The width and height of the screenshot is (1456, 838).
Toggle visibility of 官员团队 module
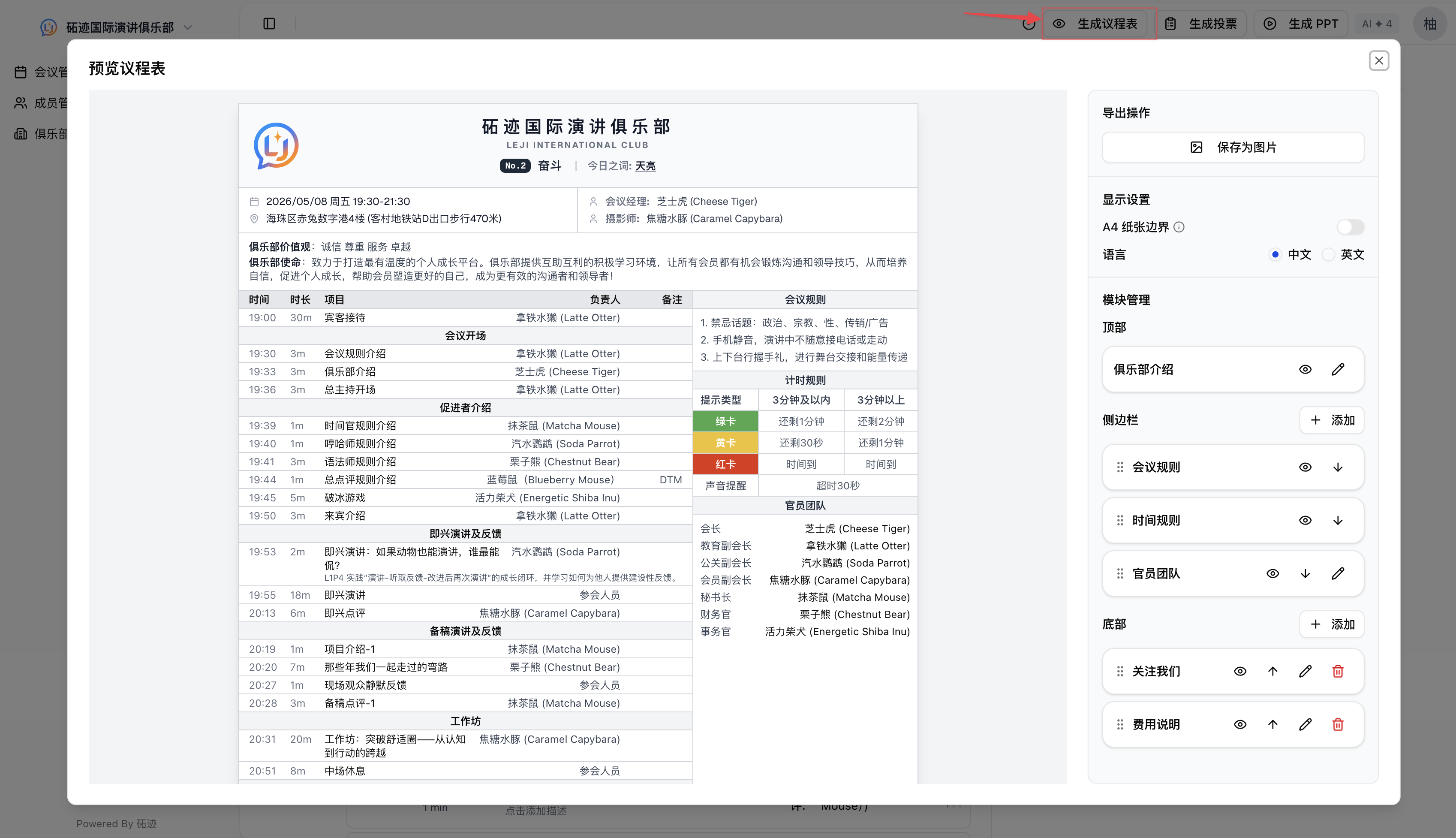tap(1272, 573)
